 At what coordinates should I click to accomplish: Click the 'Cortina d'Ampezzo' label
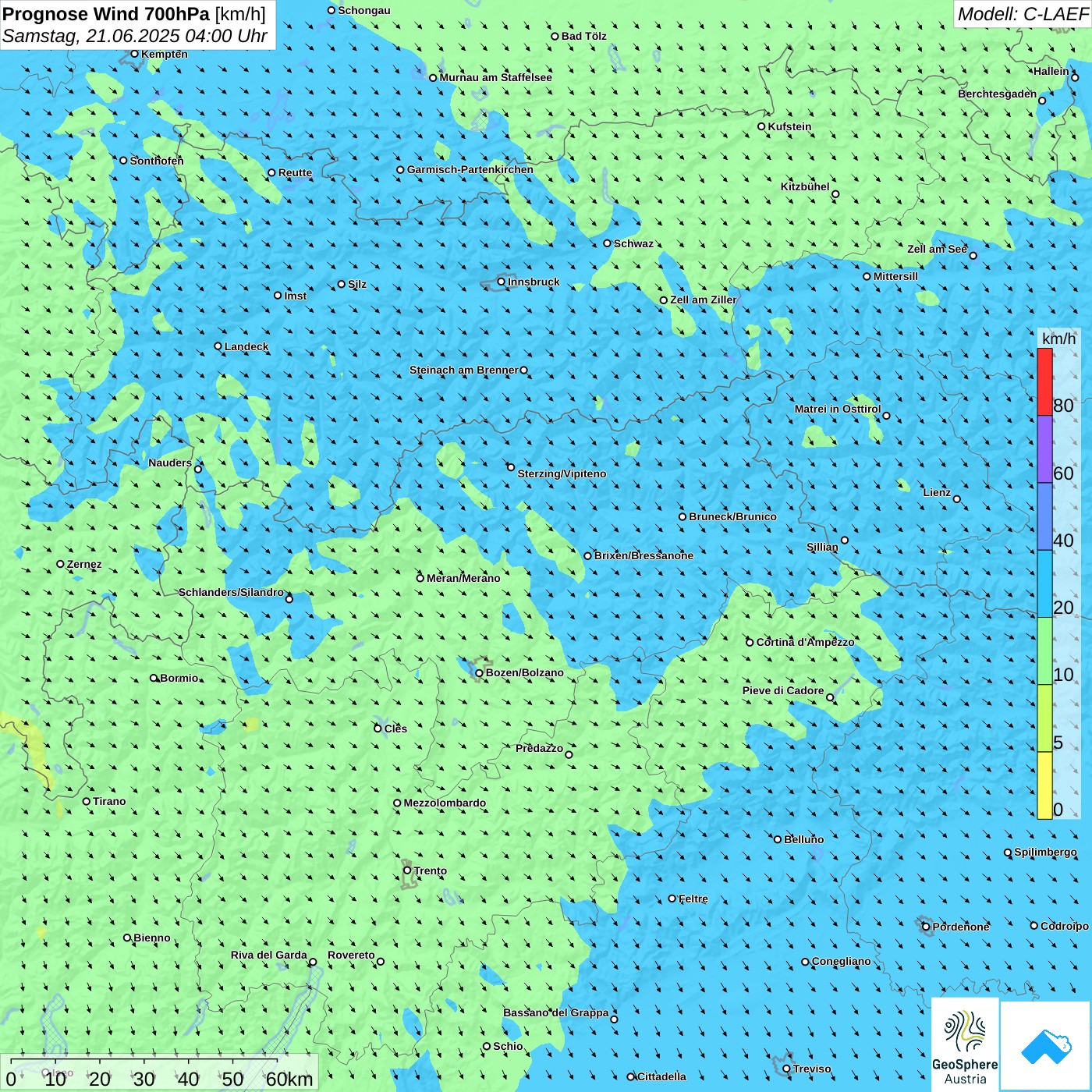[805, 642]
